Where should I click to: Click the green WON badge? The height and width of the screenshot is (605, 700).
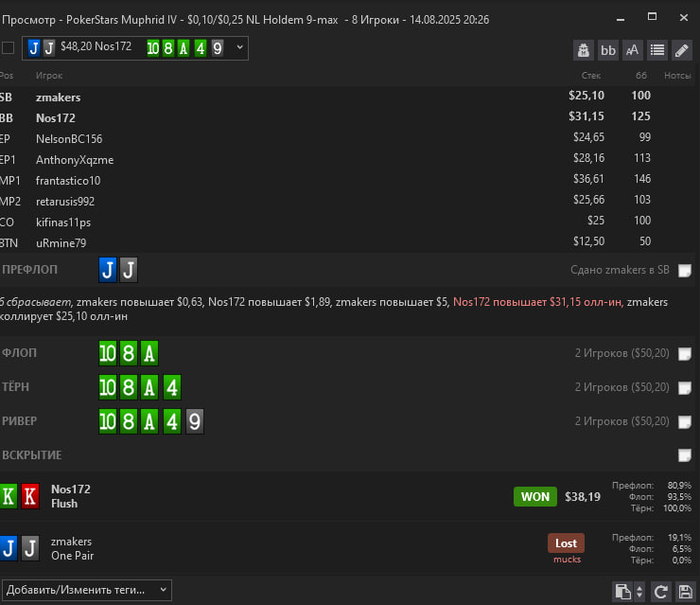tap(535, 497)
